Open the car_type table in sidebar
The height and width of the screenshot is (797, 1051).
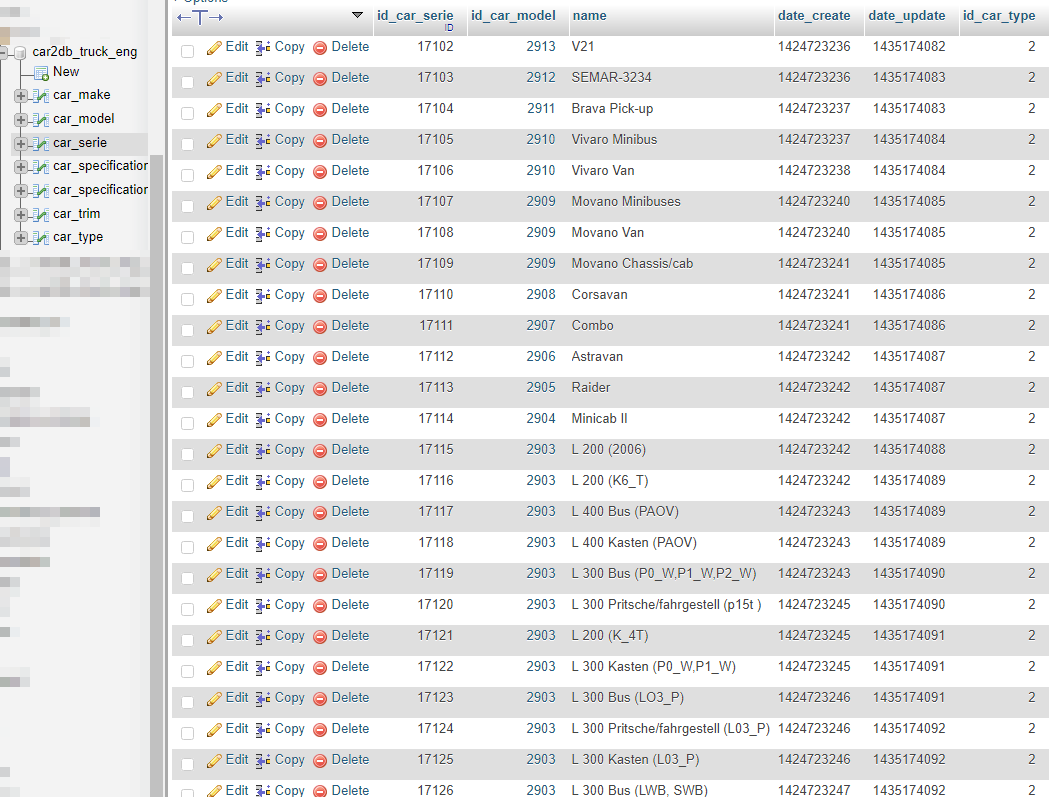78,237
